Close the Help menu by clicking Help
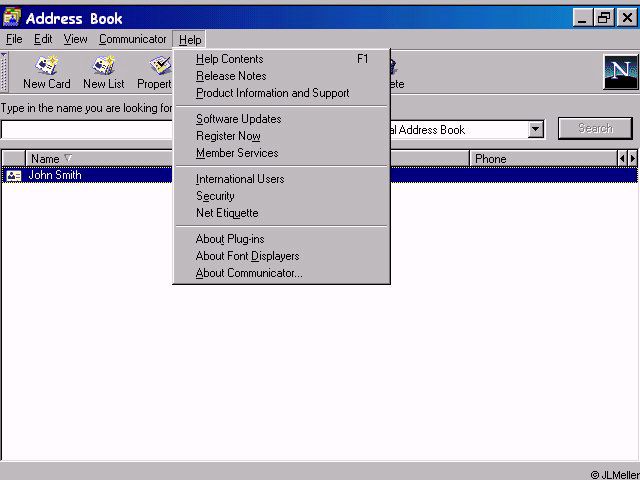The image size is (640, 480). 190,40
